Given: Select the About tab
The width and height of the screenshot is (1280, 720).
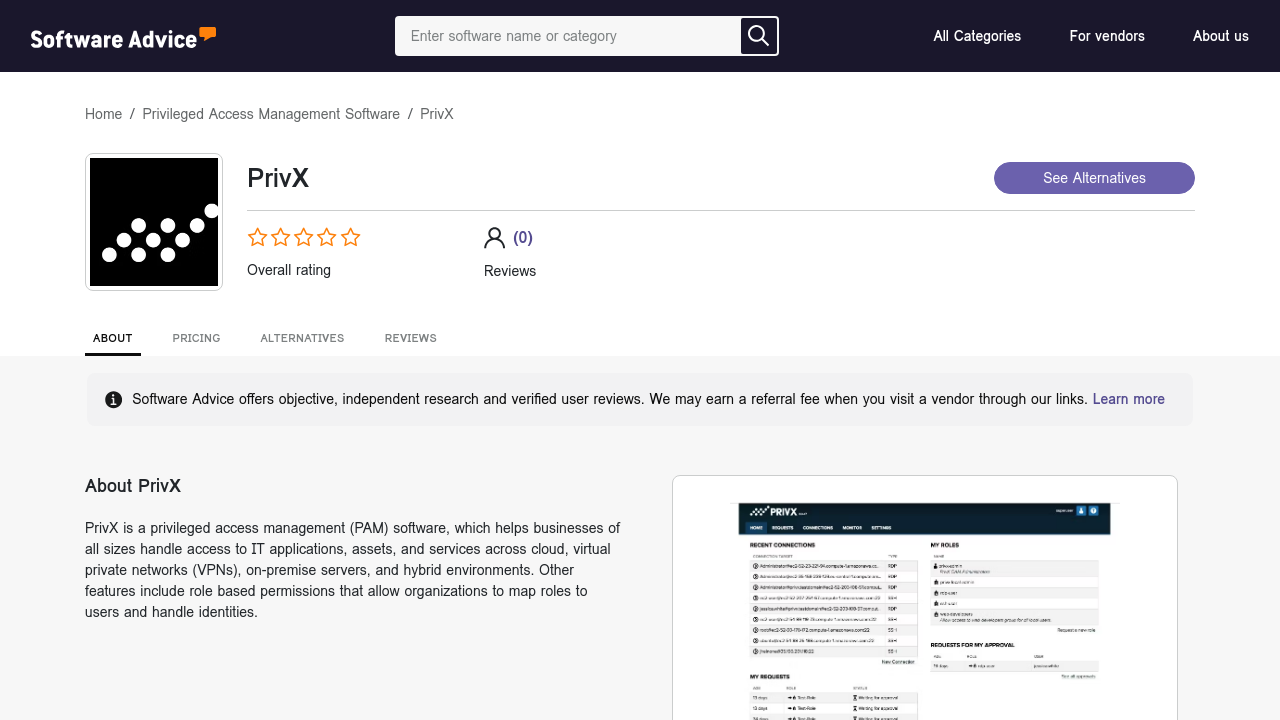Looking at the screenshot, I should coord(113,338).
